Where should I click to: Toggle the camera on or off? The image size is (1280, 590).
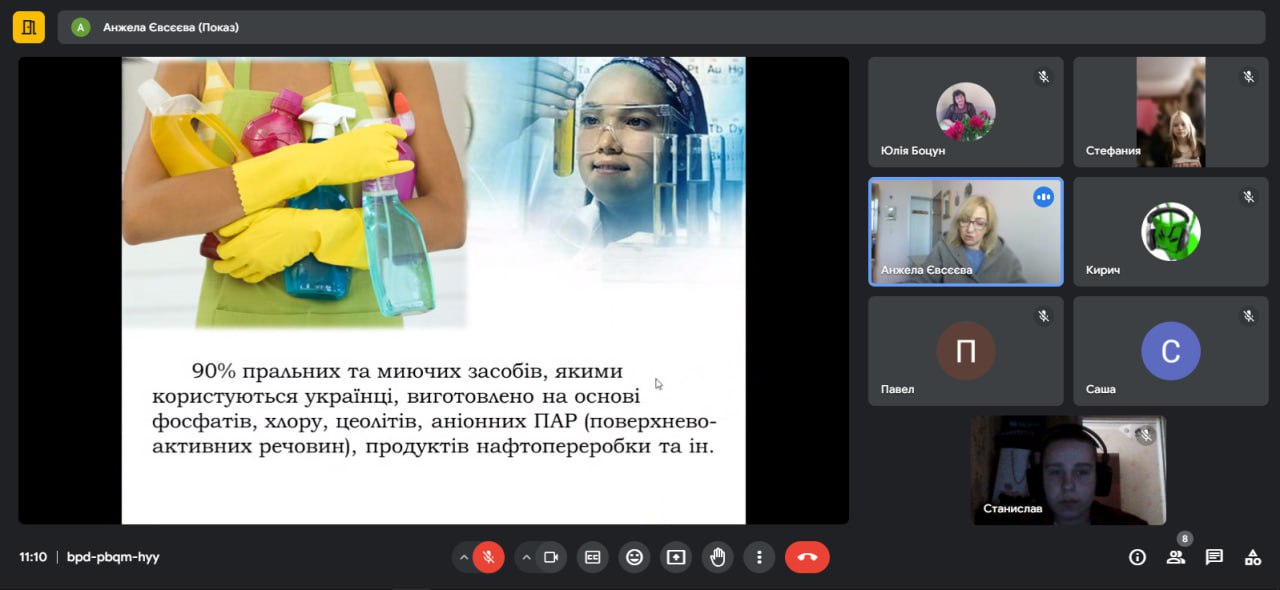point(550,557)
